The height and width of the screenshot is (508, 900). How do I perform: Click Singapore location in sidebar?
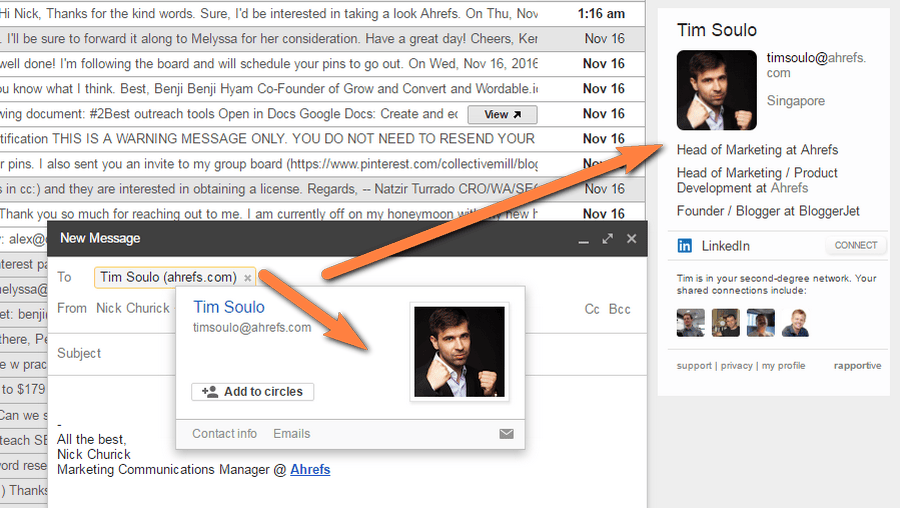tap(796, 101)
